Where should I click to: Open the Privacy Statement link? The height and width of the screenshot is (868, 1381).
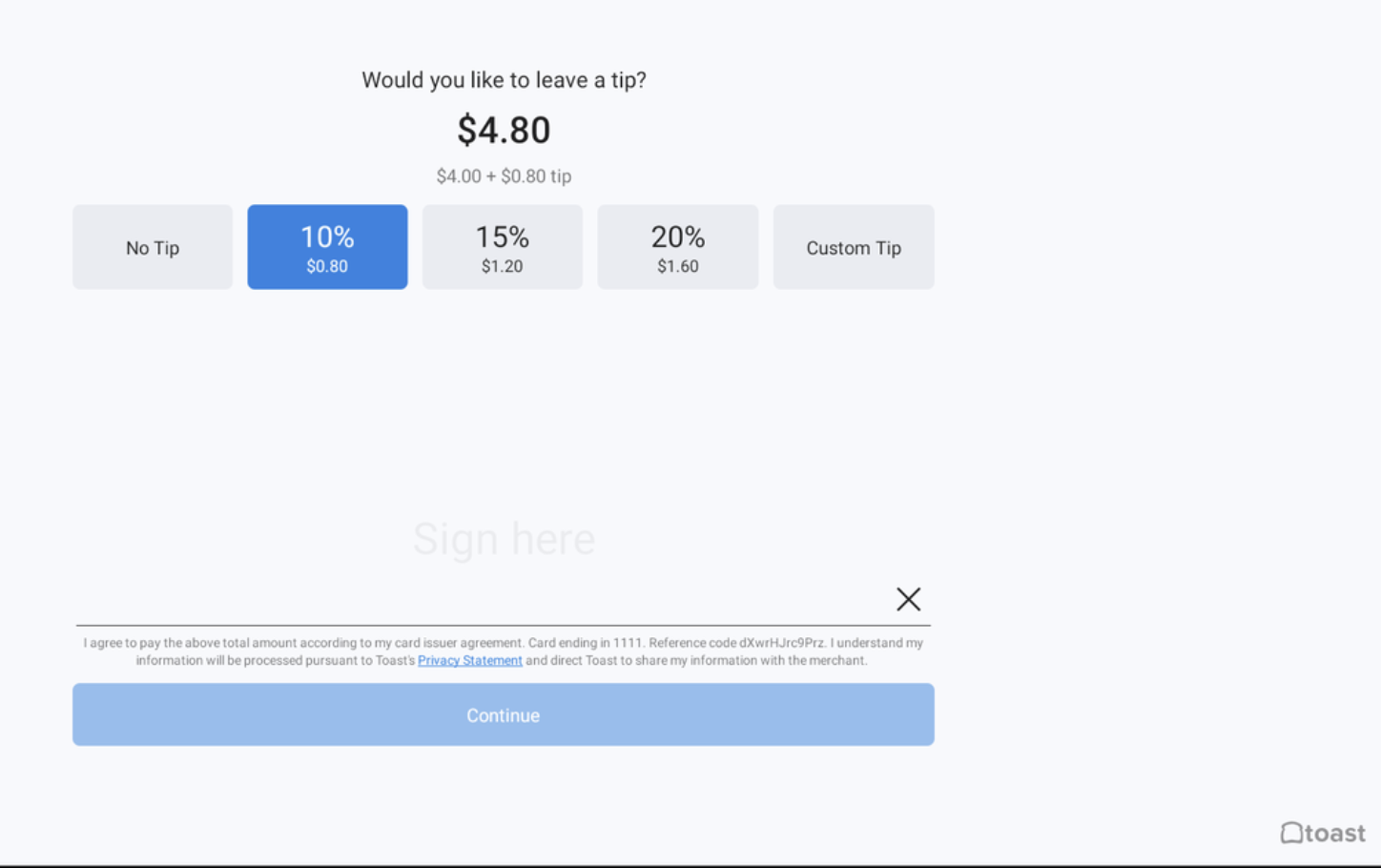469,660
